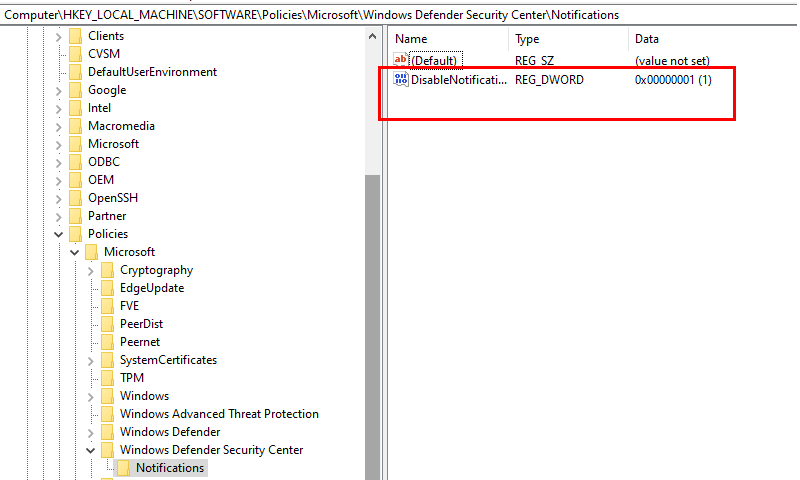Click the EdgeUpdate folder icon
This screenshot has height=480, width=800.
click(x=107, y=288)
